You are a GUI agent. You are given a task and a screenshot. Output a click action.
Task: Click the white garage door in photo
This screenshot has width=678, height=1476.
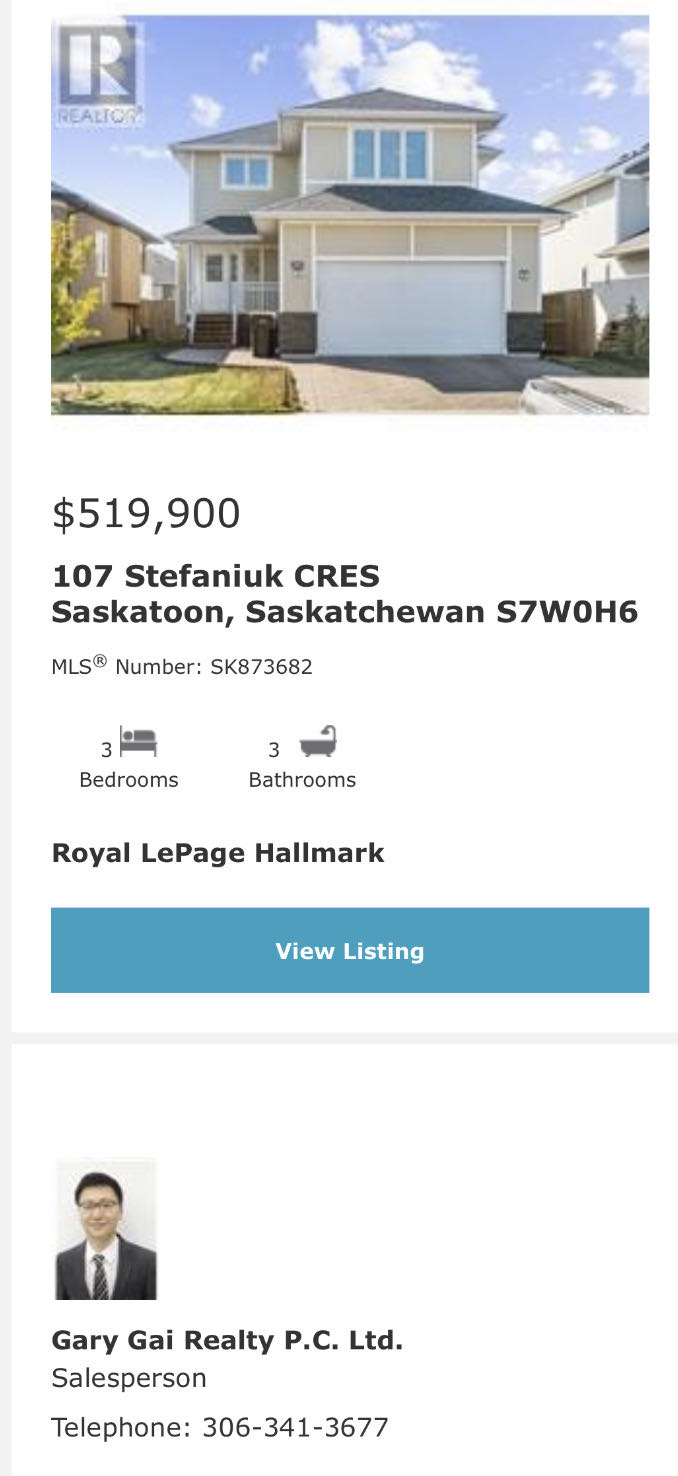410,307
